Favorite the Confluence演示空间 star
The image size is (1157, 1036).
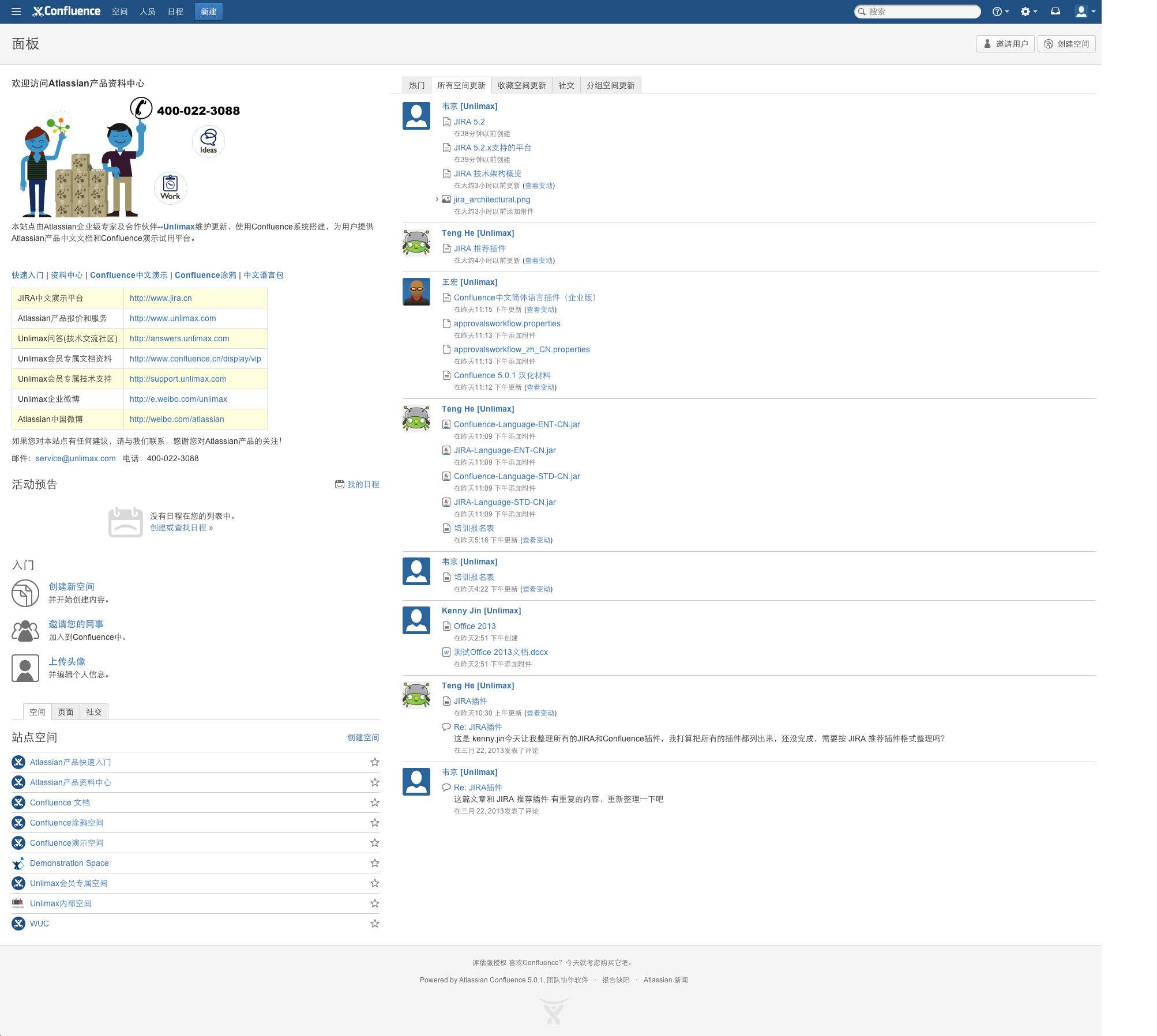pos(375,843)
